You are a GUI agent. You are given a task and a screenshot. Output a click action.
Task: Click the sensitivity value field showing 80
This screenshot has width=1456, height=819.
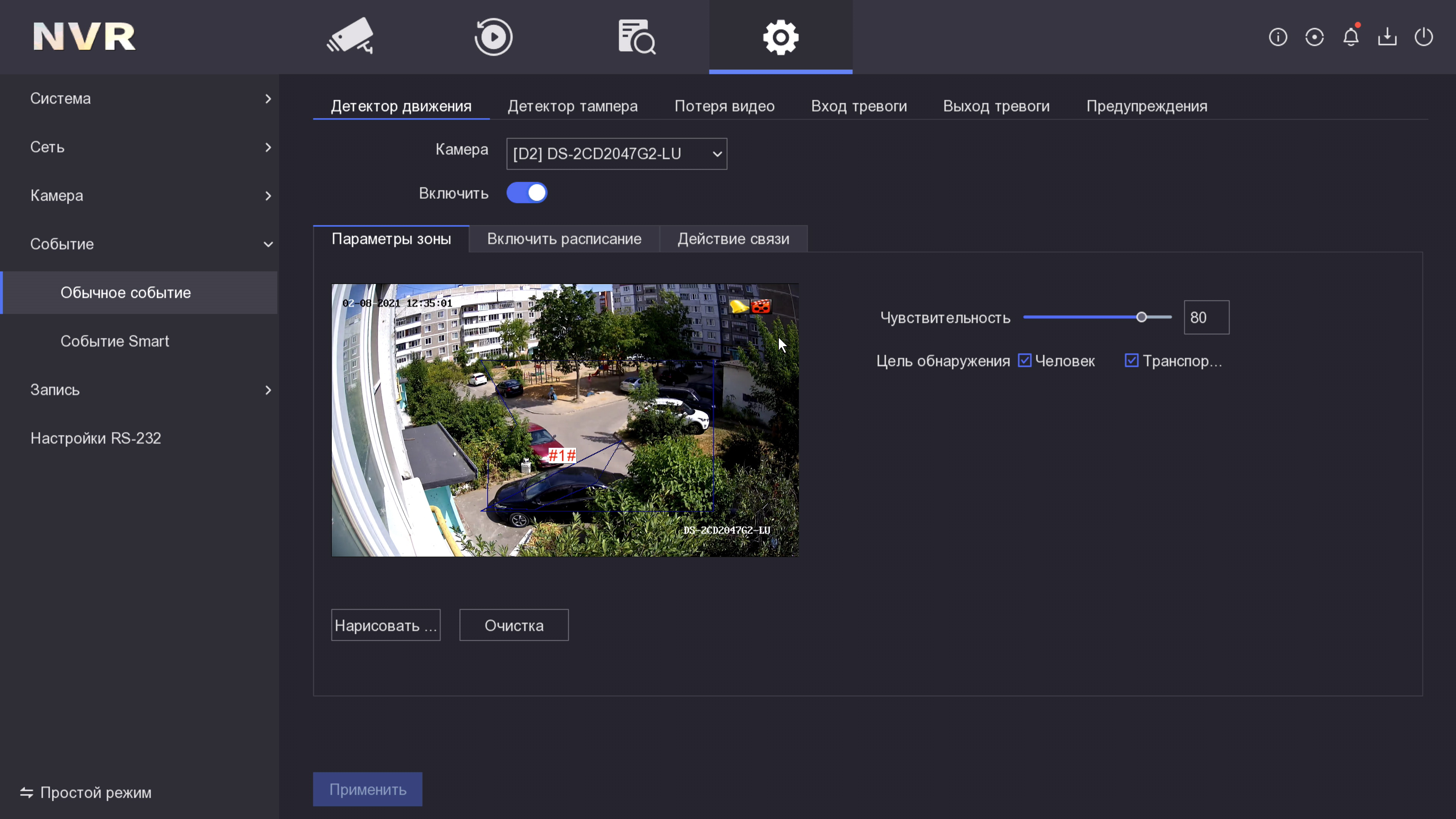coord(1206,317)
